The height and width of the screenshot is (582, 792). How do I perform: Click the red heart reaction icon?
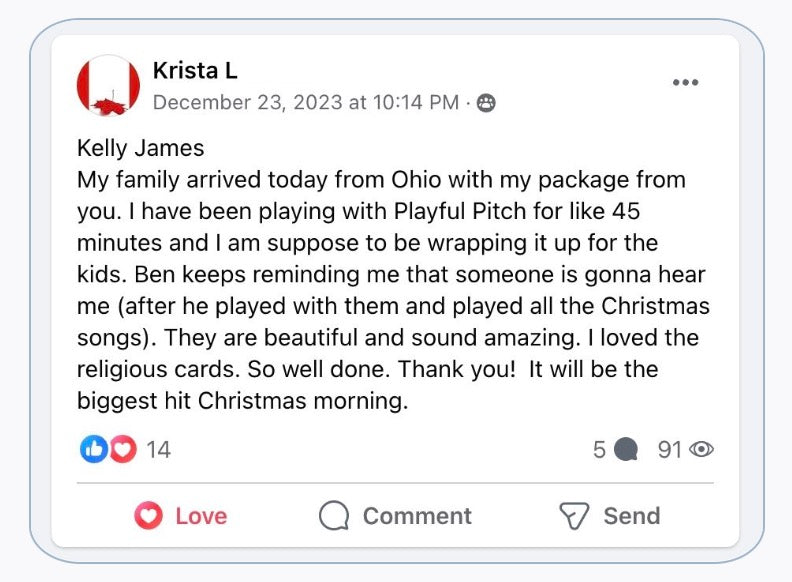point(122,450)
